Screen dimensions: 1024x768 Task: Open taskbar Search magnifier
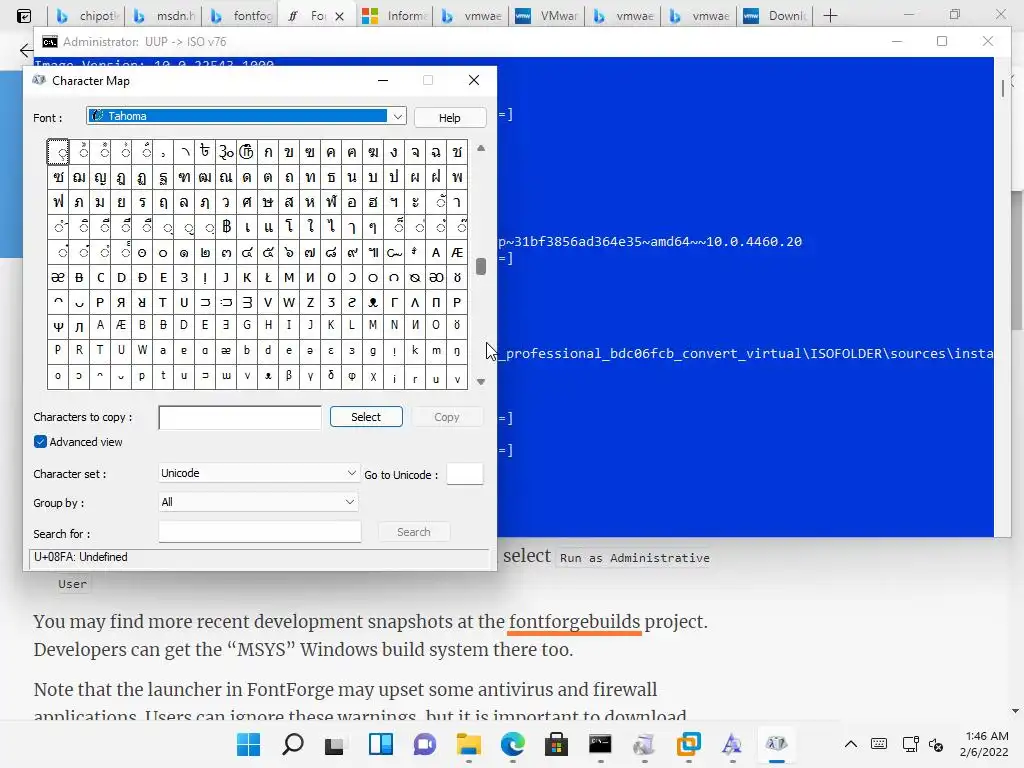(x=293, y=744)
